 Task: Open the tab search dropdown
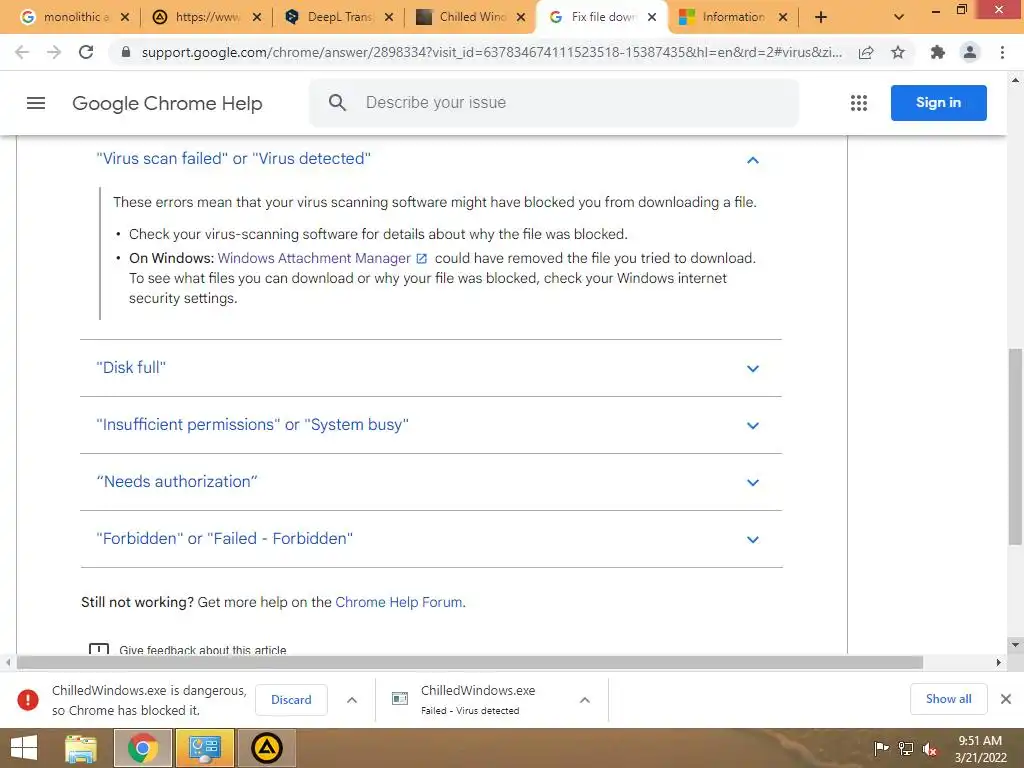pos(899,17)
